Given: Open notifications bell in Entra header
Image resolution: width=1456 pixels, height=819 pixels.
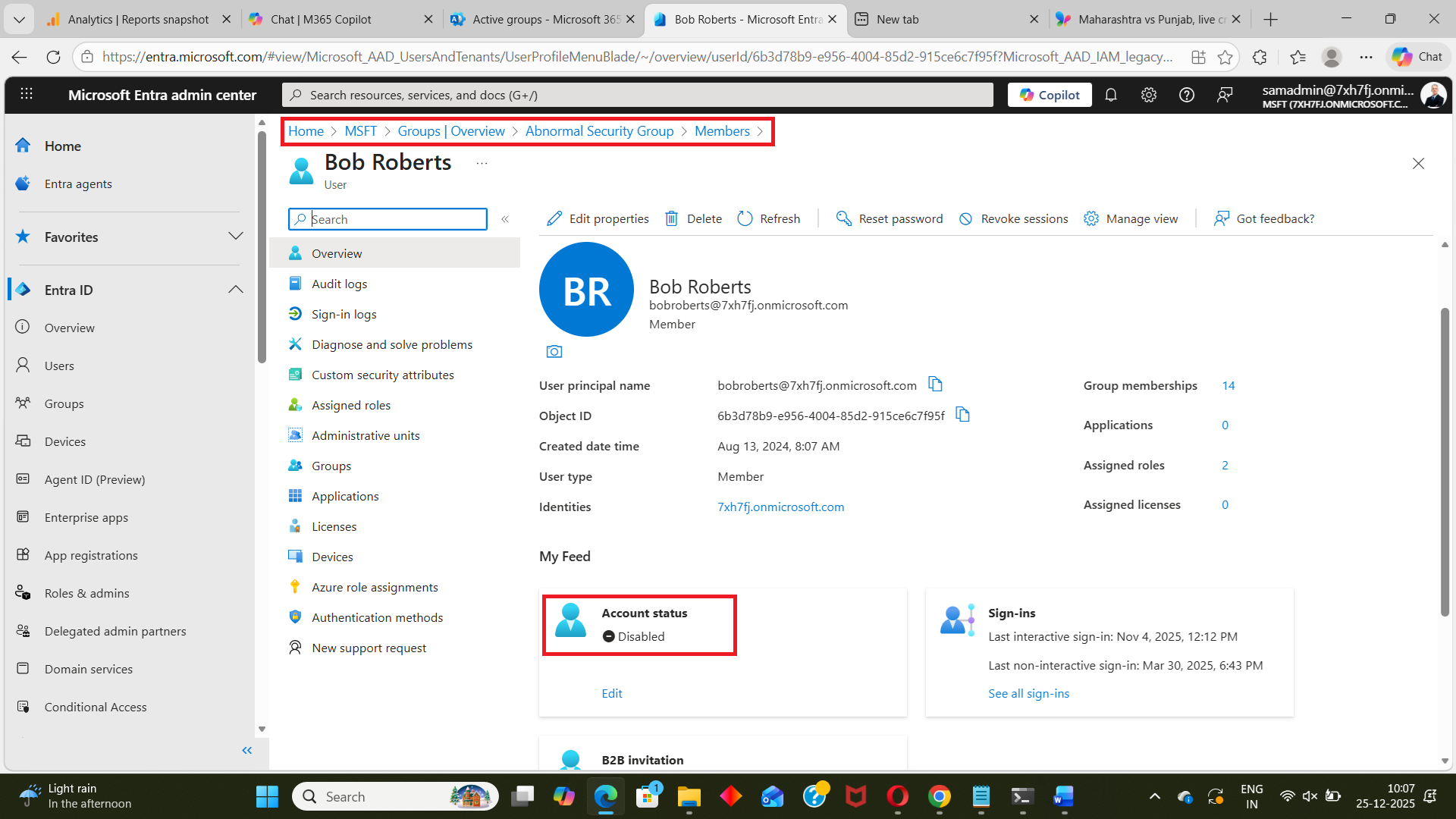Looking at the screenshot, I should click(1111, 95).
